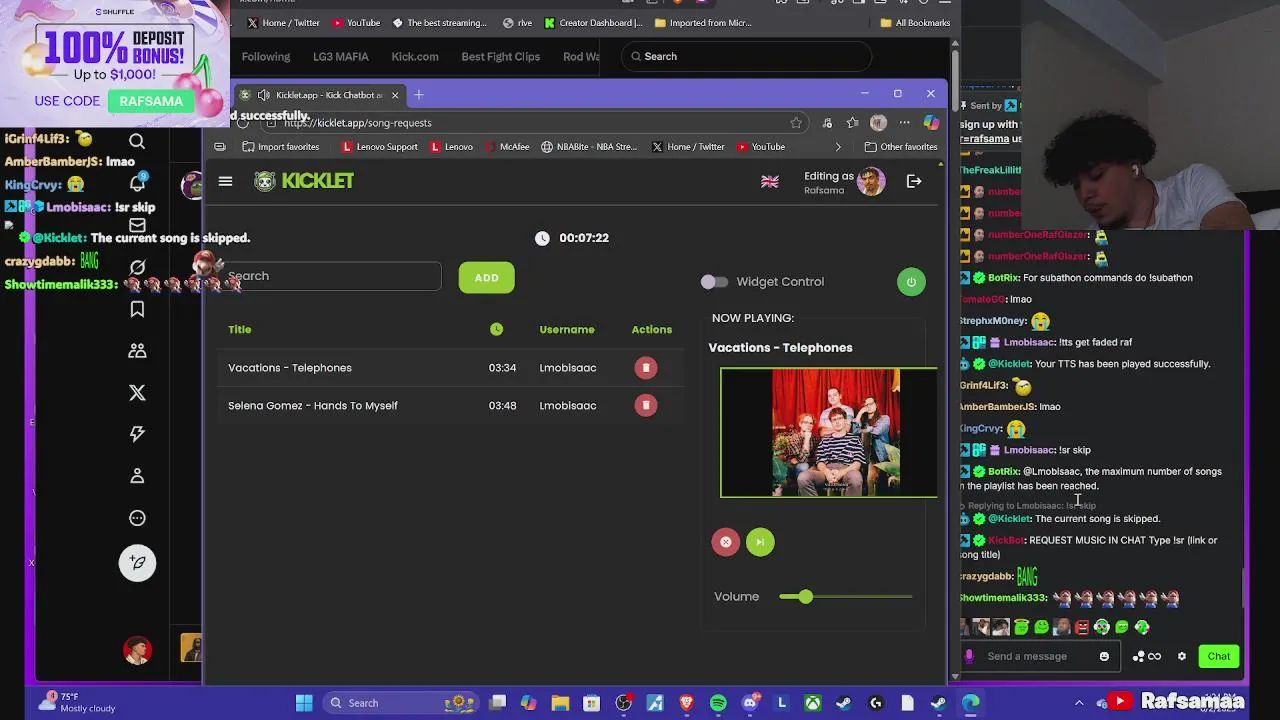Click the green ADD button
Image resolution: width=1280 pixels, height=720 pixels.
[487, 277]
